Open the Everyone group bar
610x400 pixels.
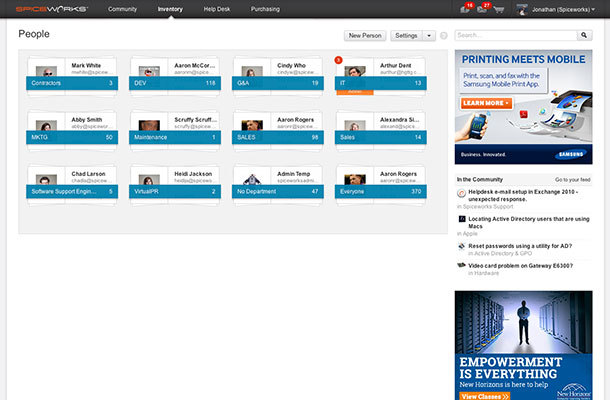[x=380, y=191]
